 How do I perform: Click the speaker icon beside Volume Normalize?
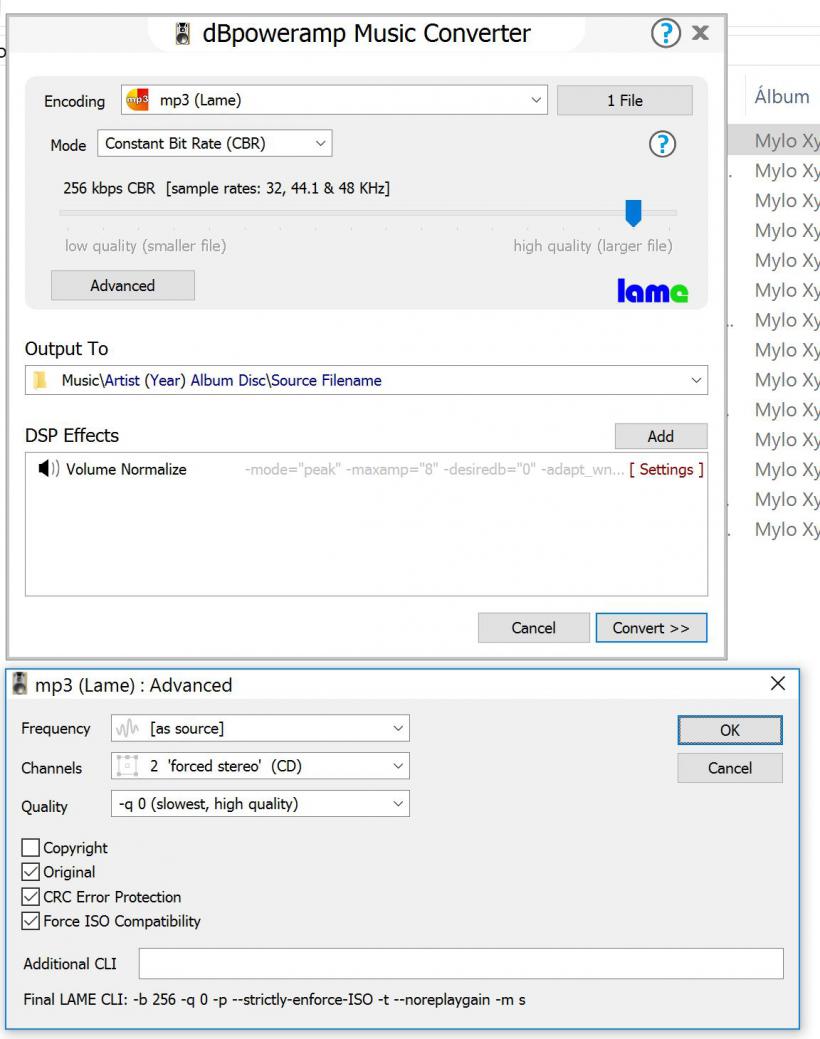48,470
